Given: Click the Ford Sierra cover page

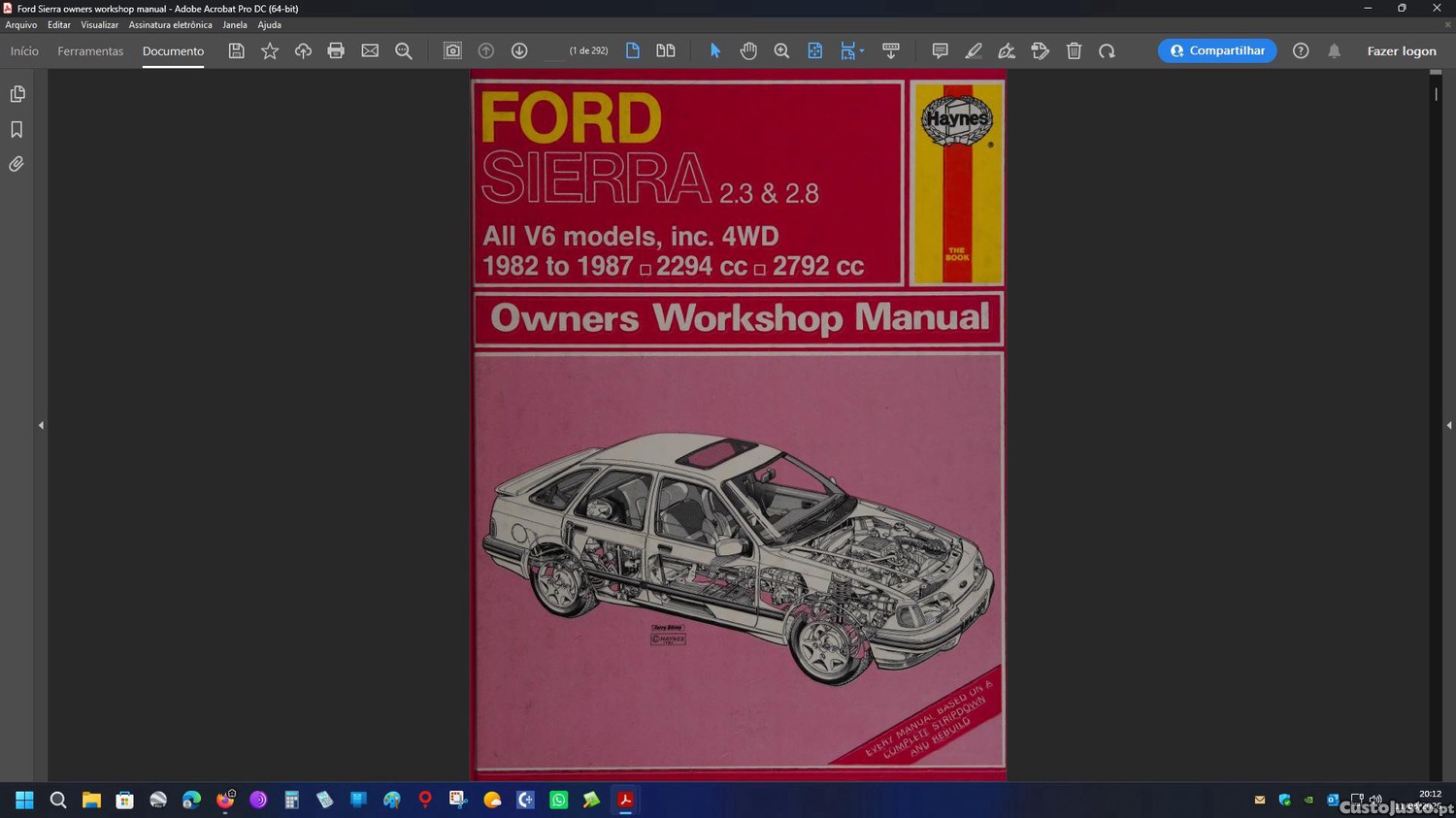Looking at the screenshot, I should 739,425.
